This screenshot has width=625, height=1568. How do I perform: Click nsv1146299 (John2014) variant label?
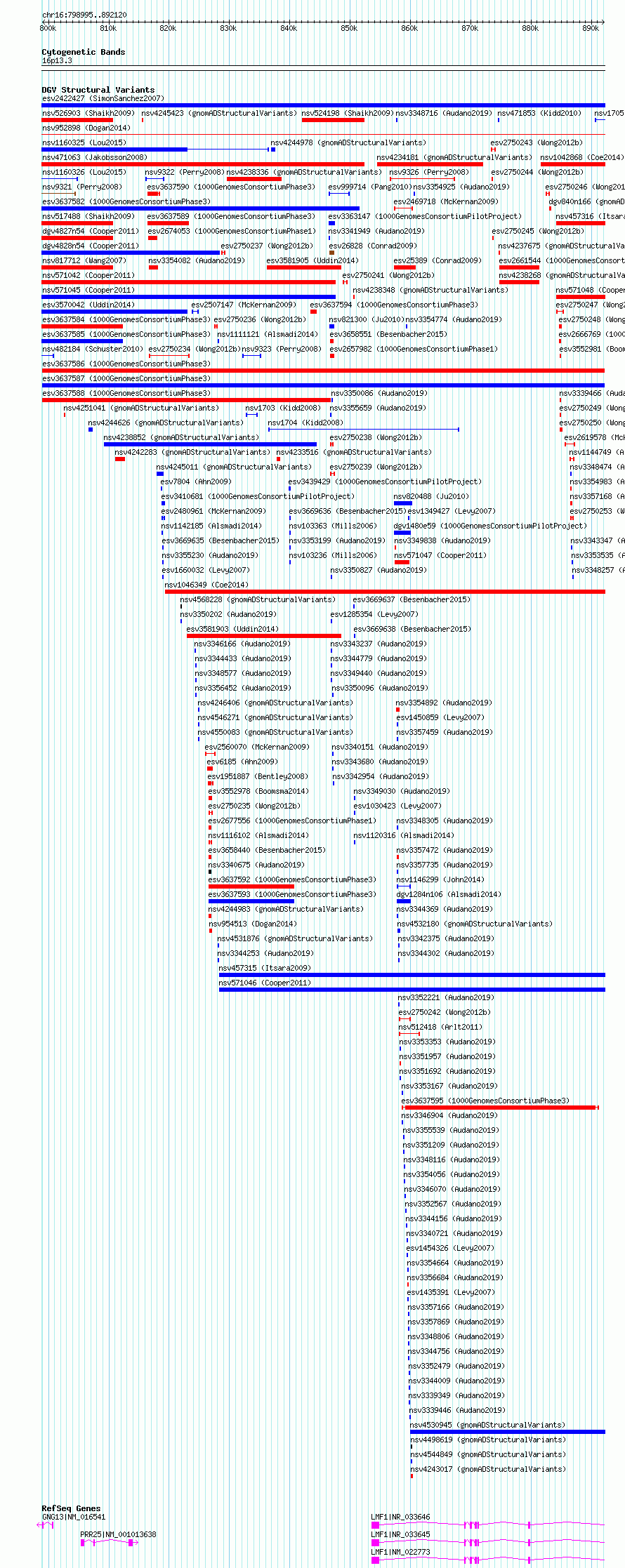(440, 879)
